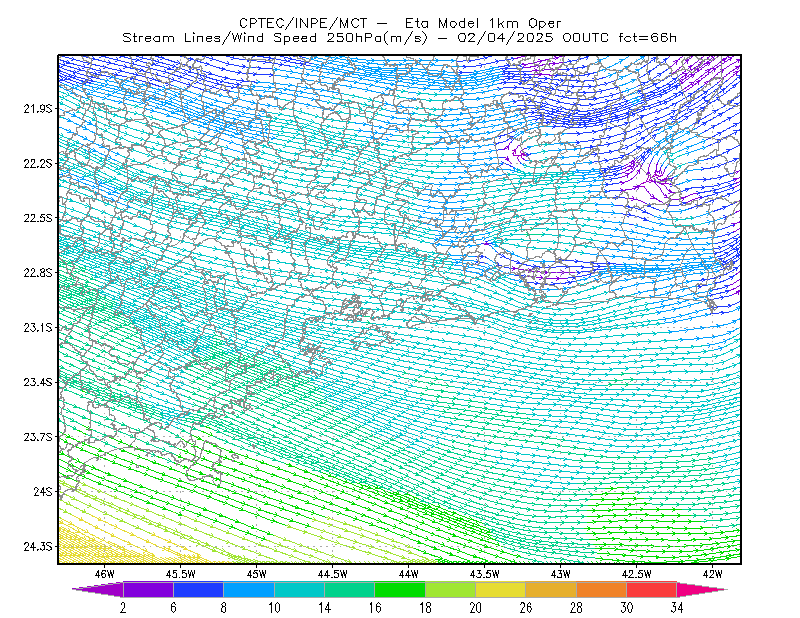The width and height of the screenshot is (800, 618).
Task: Select the yellow 20–26 colorbar segment
Action: click(x=501, y=589)
